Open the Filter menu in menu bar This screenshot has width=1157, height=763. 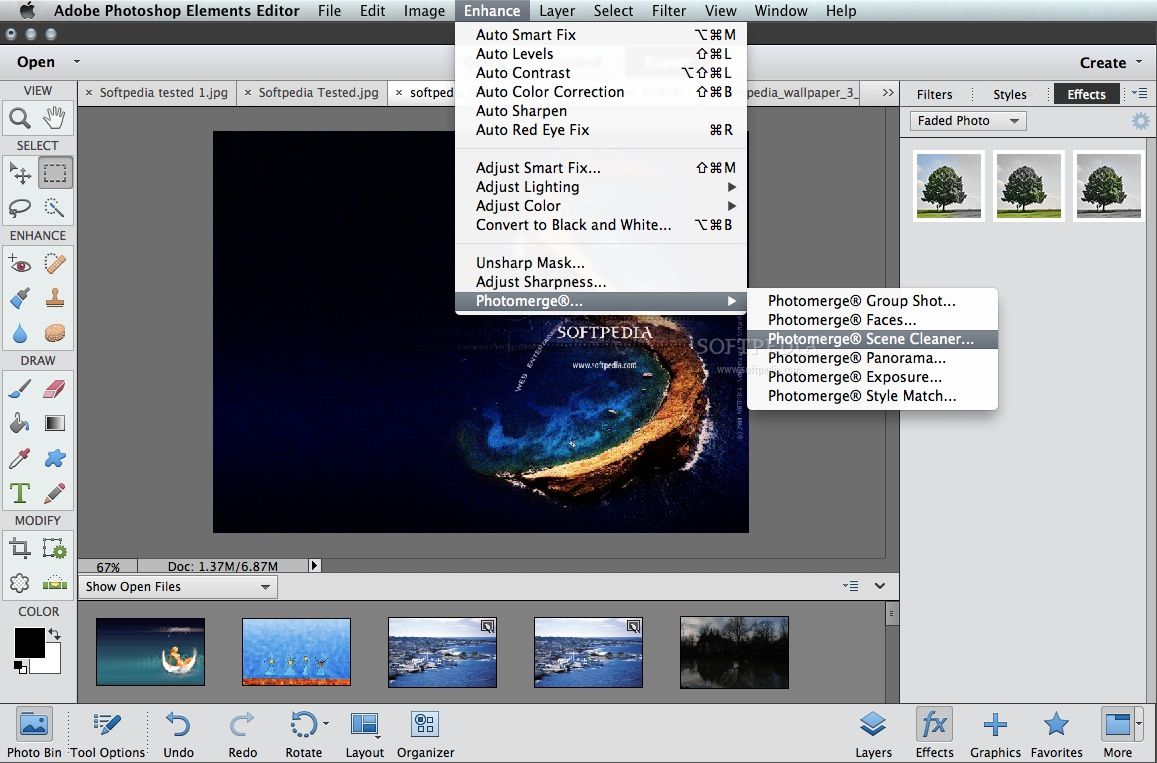669,10
